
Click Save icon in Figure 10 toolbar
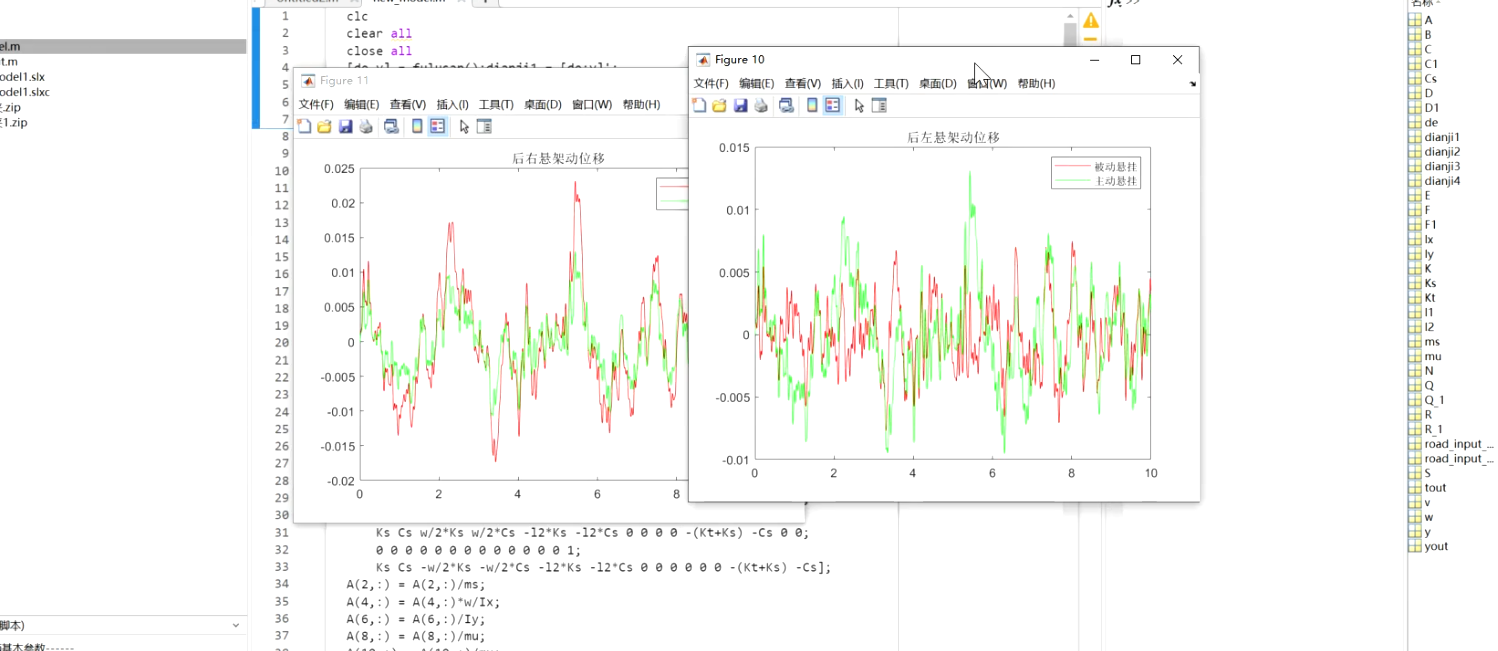(x=740, y=105)
